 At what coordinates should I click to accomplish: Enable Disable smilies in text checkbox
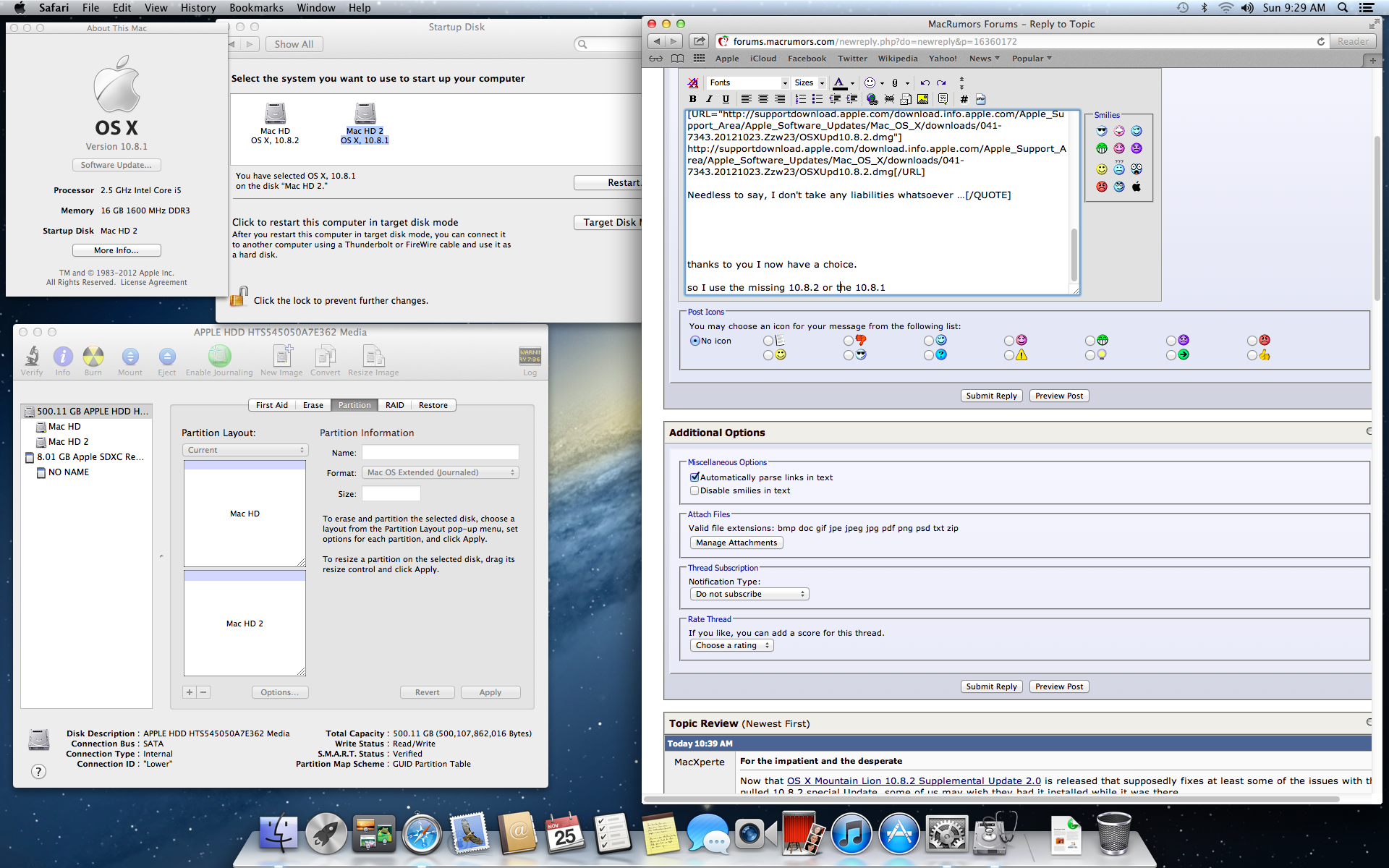[694, 490]
